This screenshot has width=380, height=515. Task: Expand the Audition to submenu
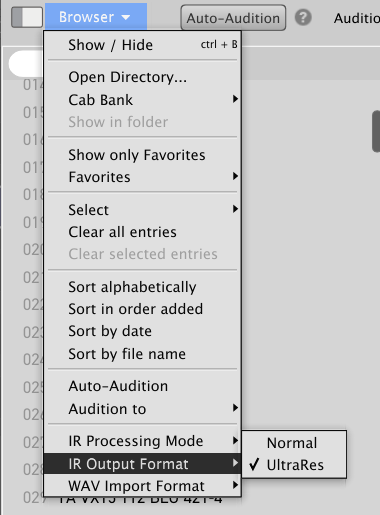142,409
